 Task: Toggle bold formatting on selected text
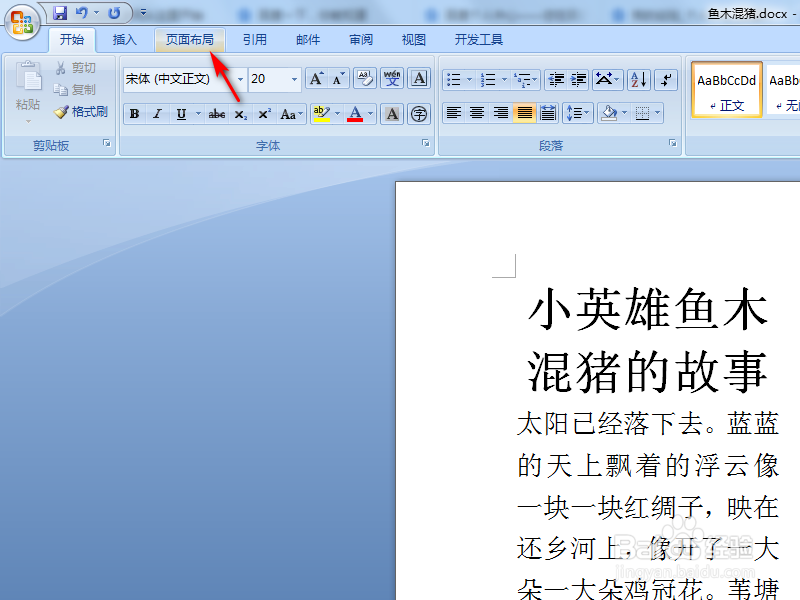(x=134, y=113)
